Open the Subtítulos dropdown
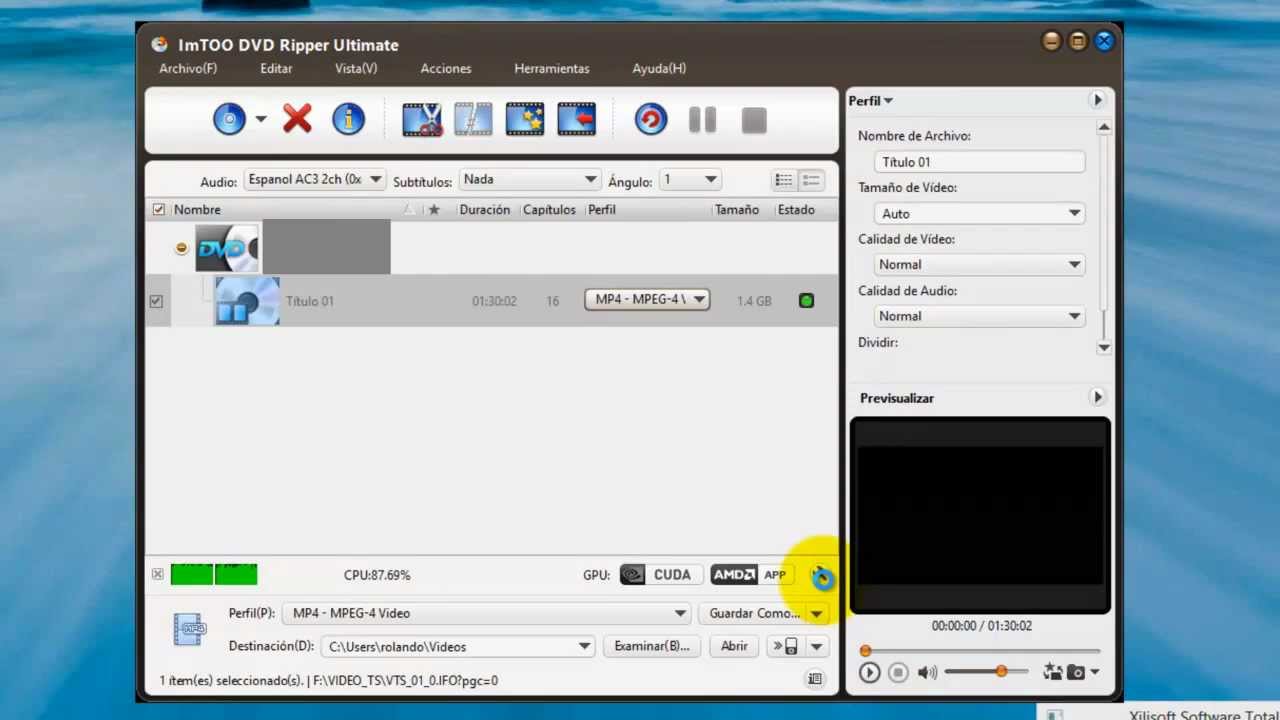 (x=529, y=179)
